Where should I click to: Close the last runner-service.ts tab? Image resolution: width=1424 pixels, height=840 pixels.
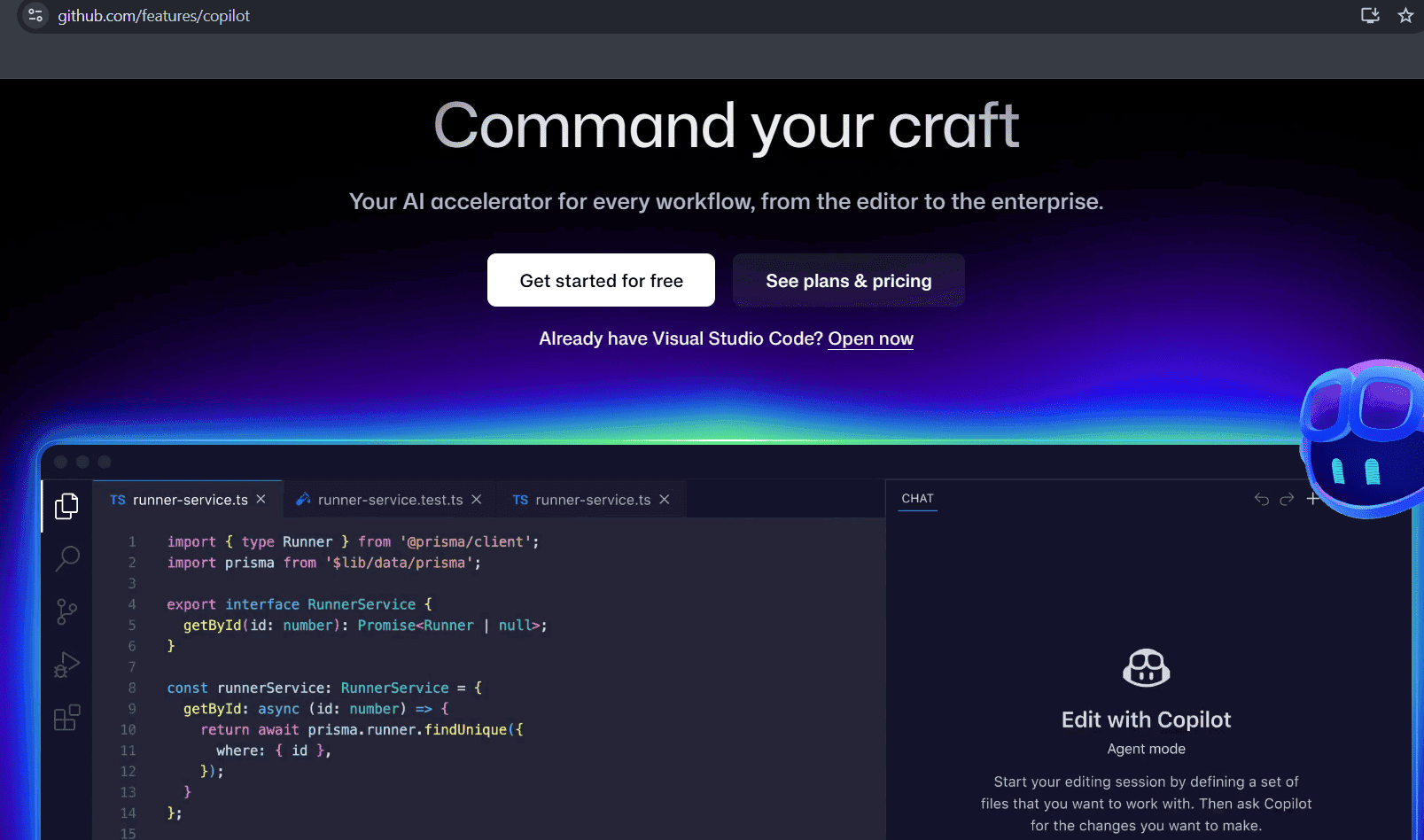[x=665, y=500]
